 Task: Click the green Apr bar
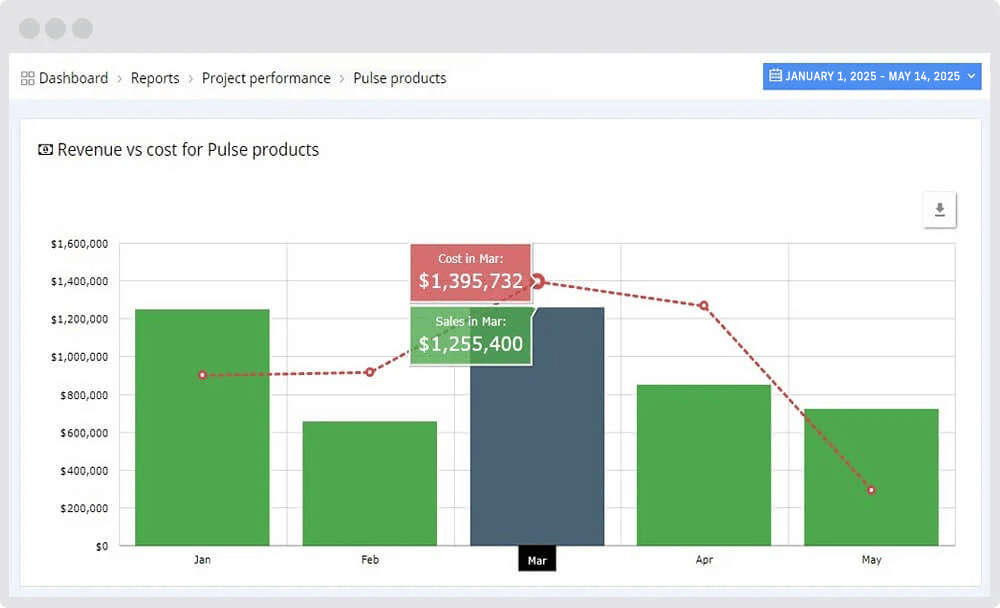click(704, 465)
